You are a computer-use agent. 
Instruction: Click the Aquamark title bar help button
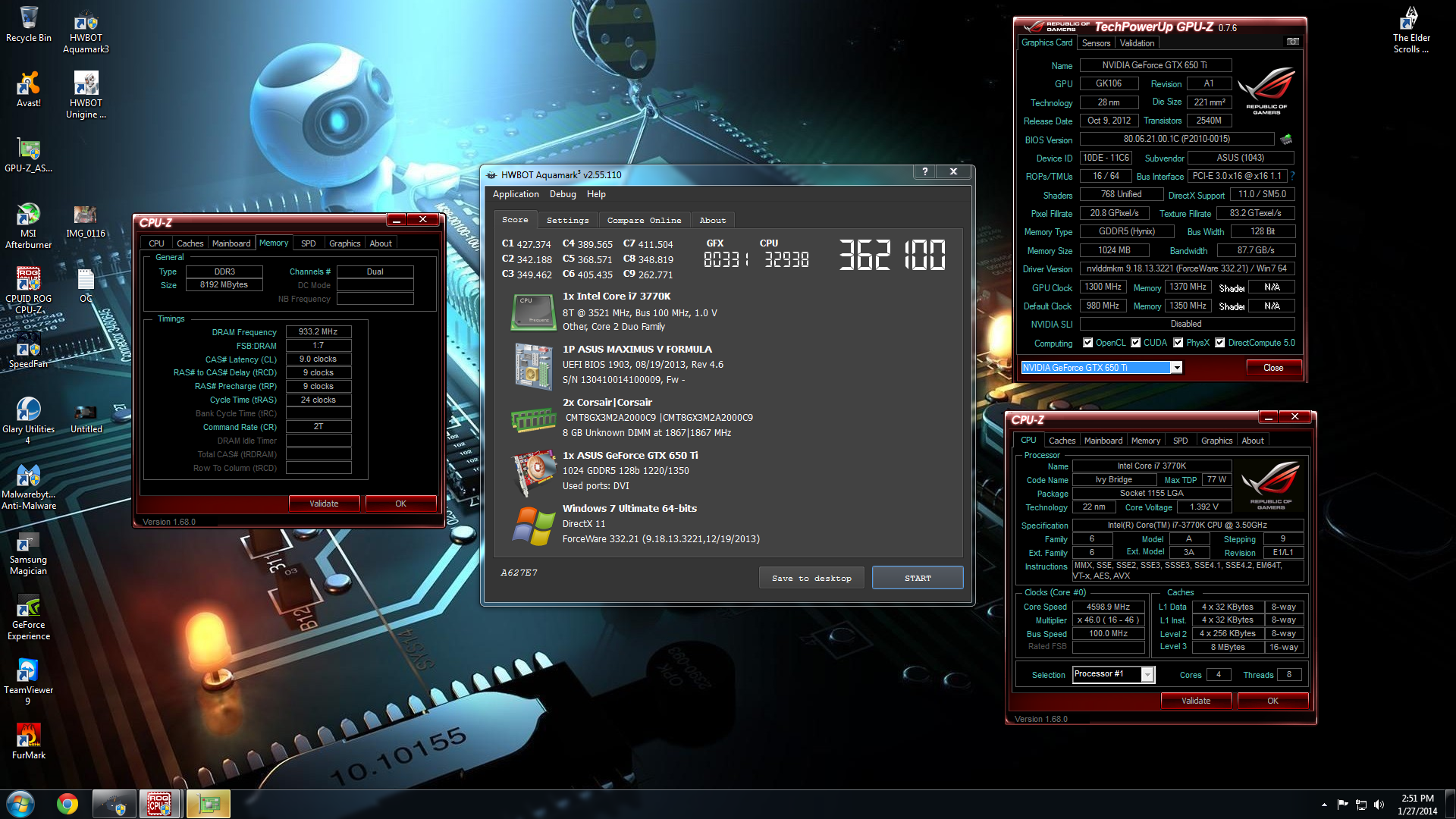tap(924, 172)
